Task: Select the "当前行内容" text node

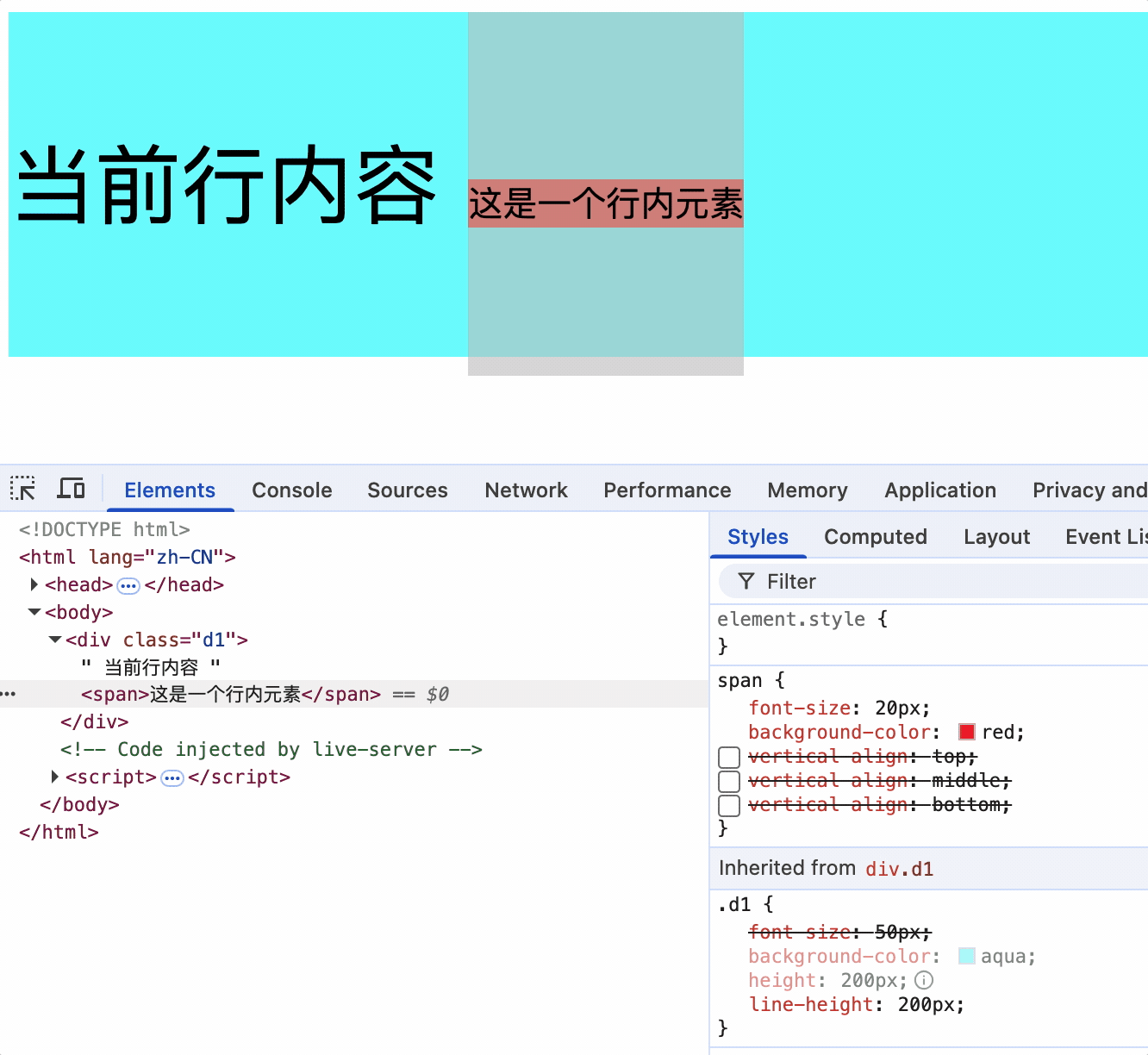Action: pyautogui.click(x=151, y=667)
